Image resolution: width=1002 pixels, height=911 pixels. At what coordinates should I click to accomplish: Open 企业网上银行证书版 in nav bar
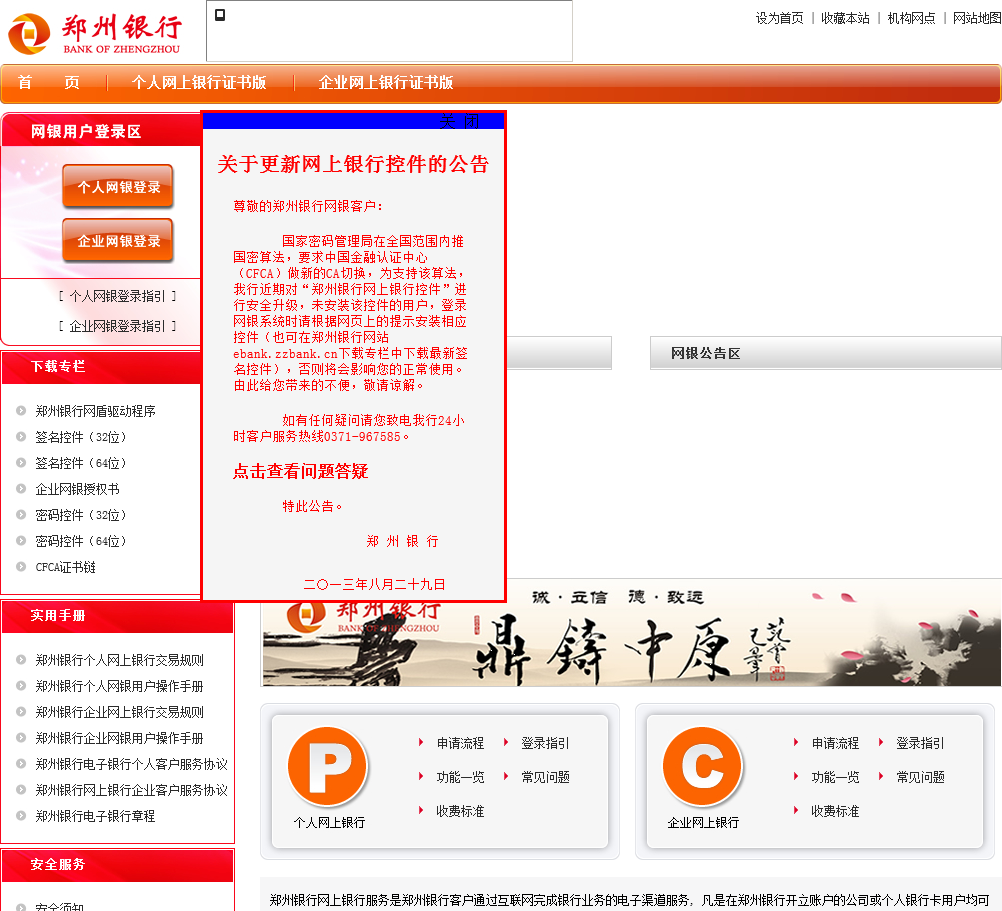click(x=385, y=82)
